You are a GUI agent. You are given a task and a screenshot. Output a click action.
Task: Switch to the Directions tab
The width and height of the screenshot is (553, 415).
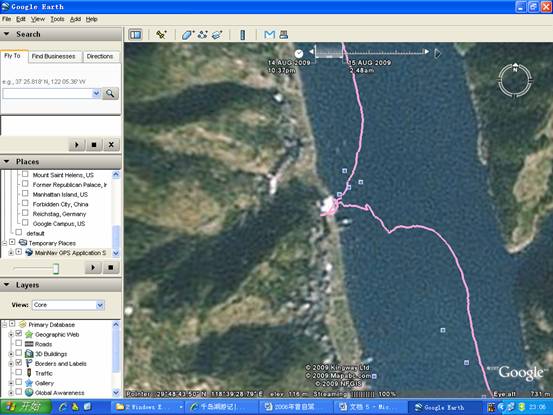(100, 56)
